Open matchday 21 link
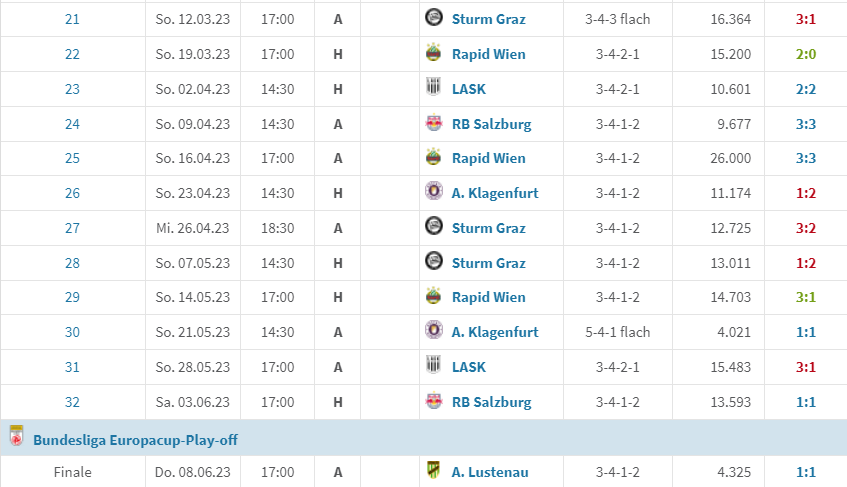The image size is (847, 487). pyautogui.click(x=72, y=19)
